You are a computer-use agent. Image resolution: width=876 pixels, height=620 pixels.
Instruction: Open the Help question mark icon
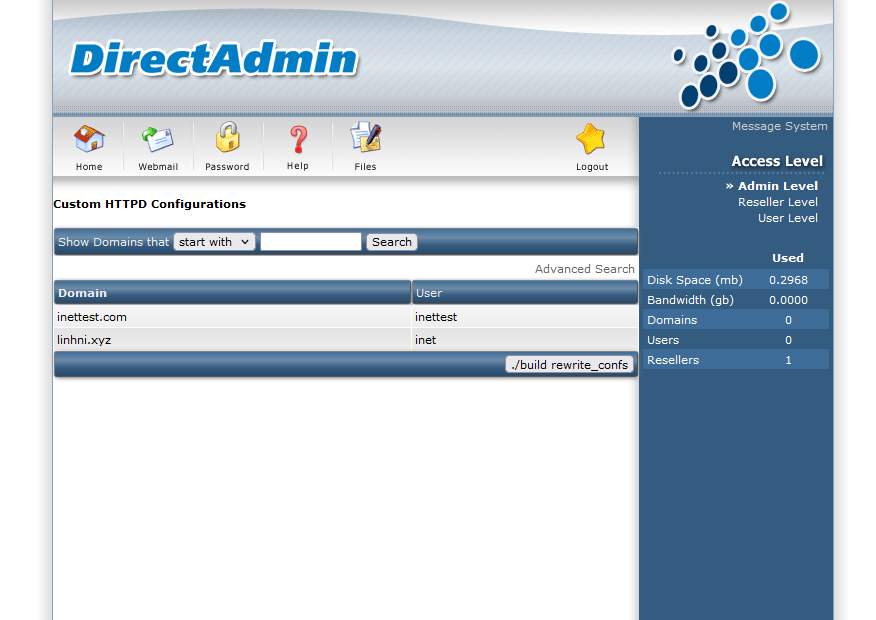coord(298,139)
